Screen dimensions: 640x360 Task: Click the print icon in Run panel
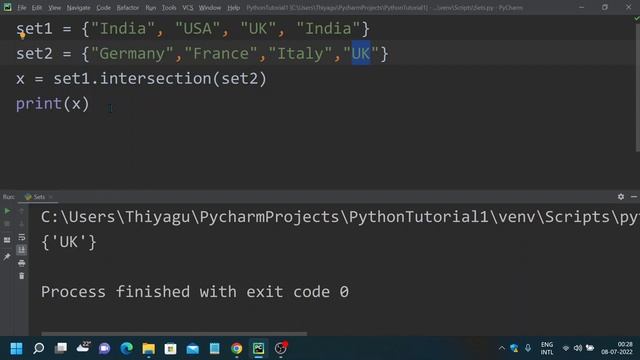click(x=22, y=263)
